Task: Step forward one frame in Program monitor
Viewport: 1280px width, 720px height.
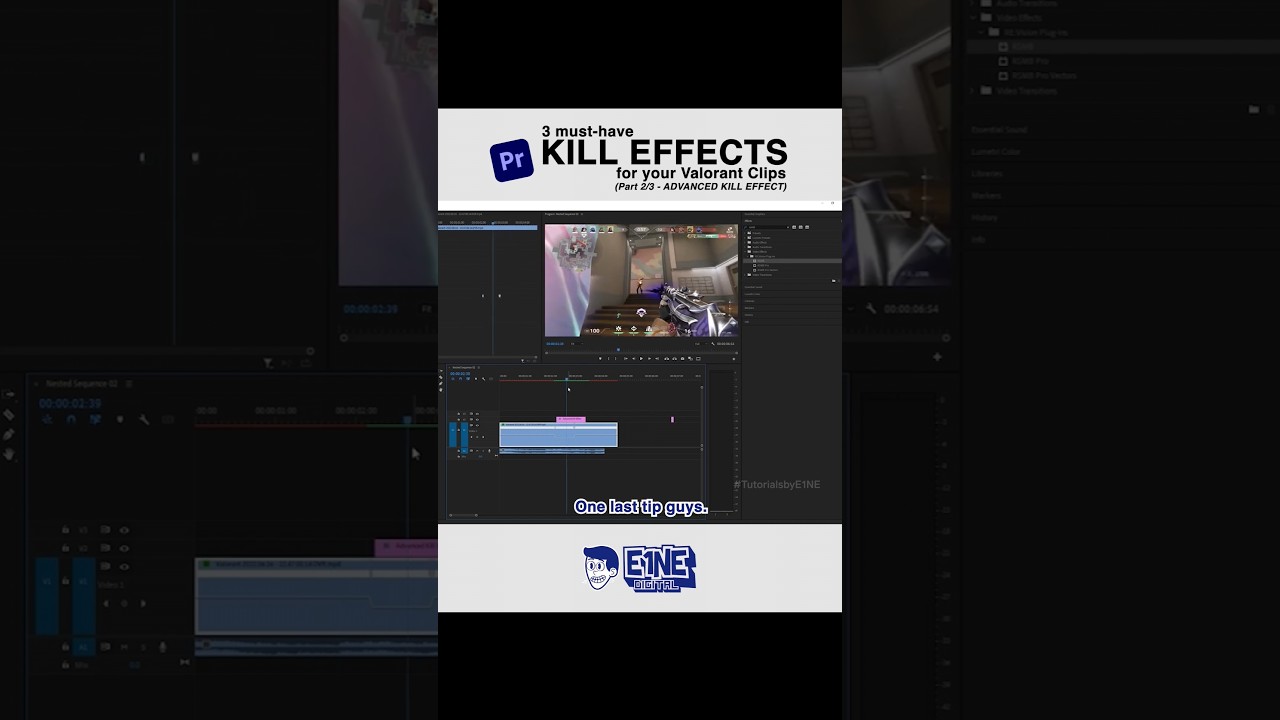Action: click(x=649, y=358)
